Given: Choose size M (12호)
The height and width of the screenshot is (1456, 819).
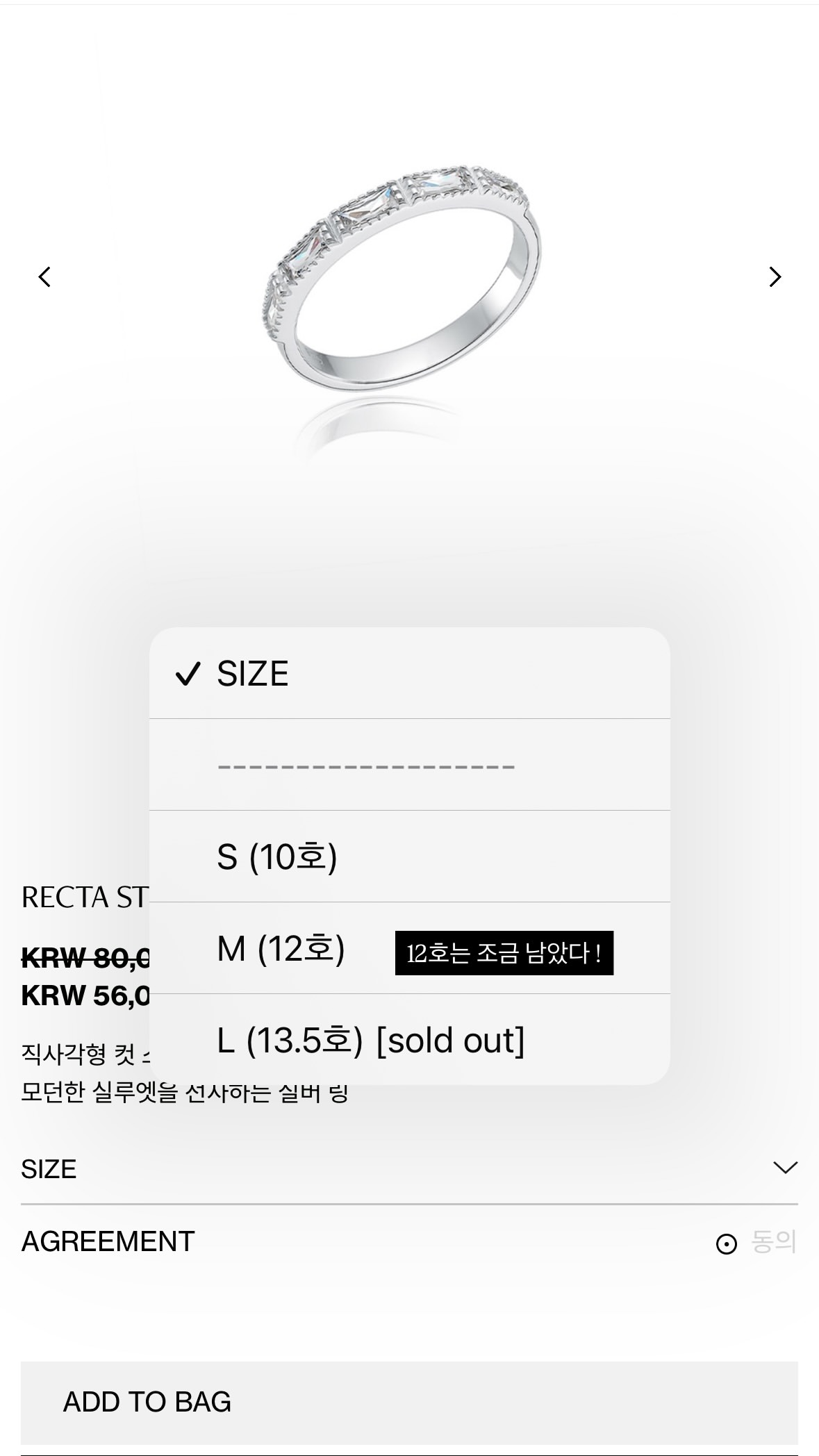Looking at the screenshot, I should click(x=281, y=948).
